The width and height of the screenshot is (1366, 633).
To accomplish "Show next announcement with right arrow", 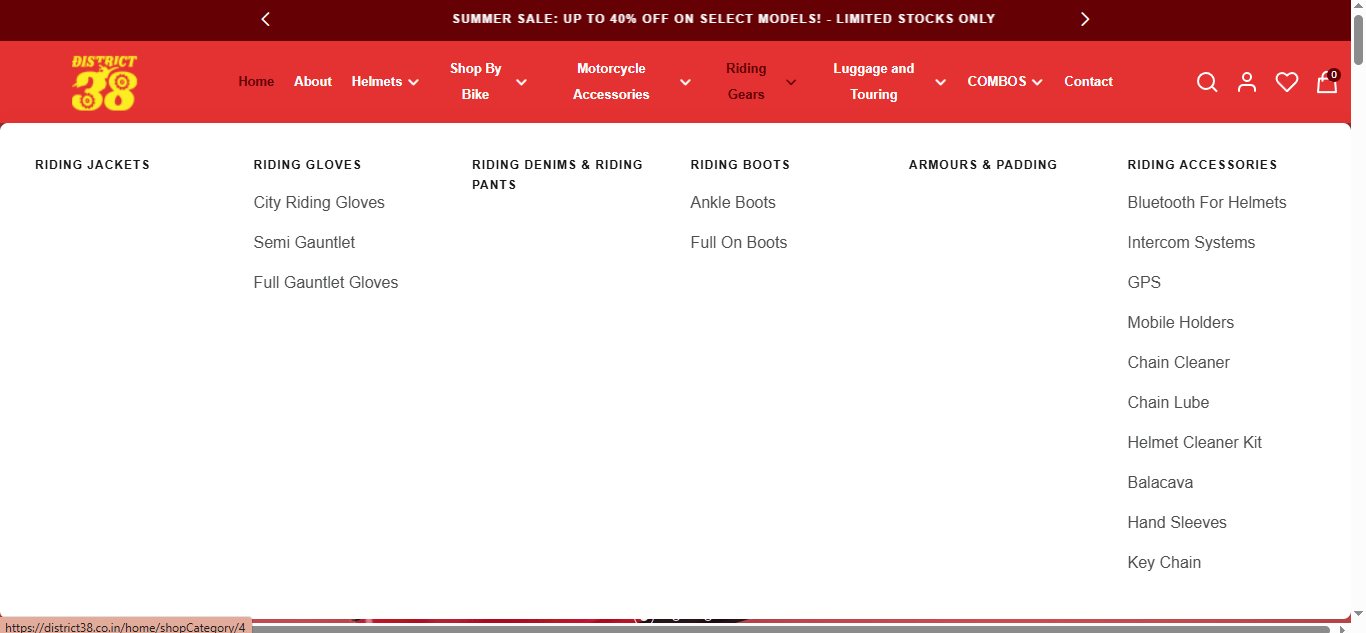I will tap(1085, 19).
